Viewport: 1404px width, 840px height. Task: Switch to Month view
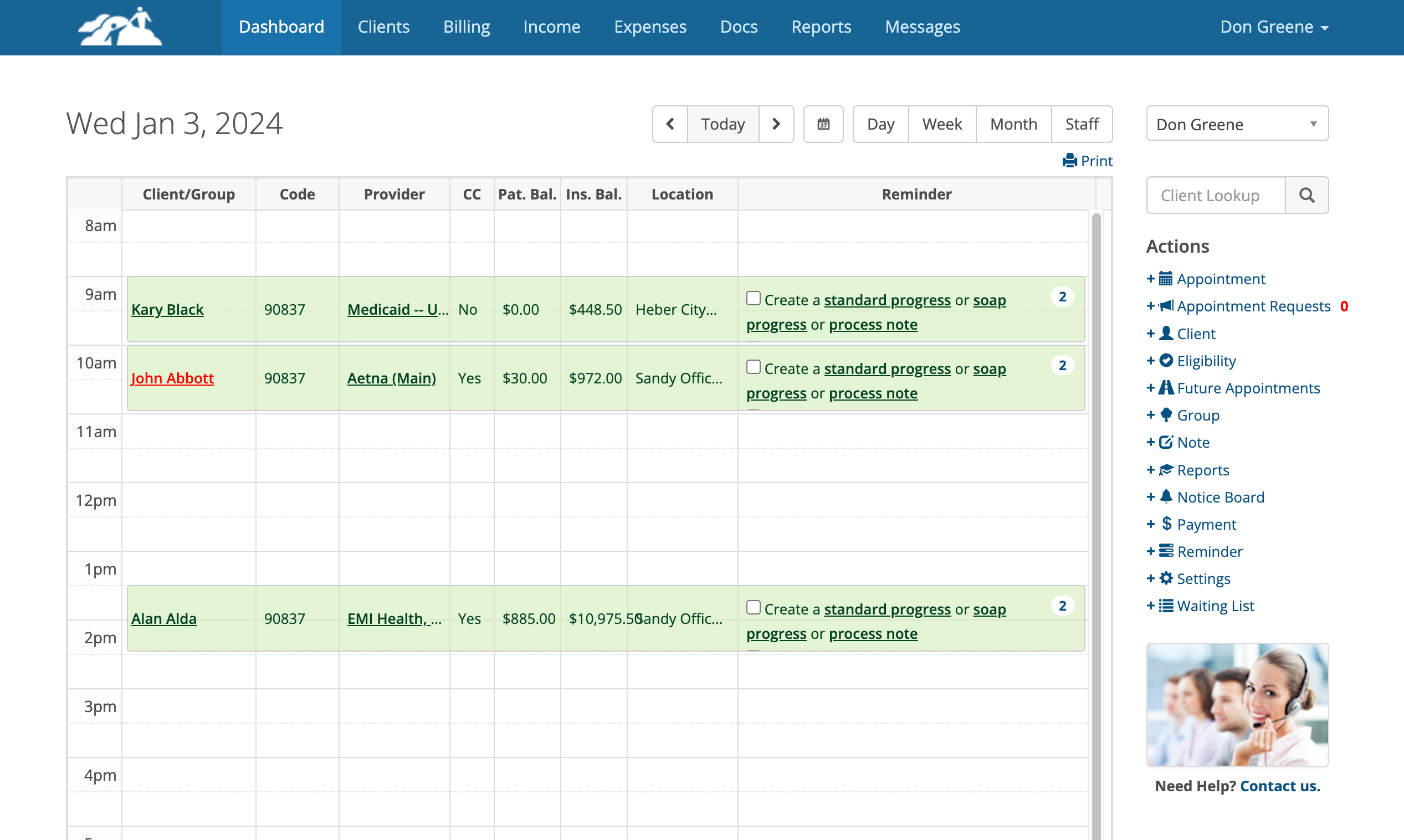coord(1013,124)
